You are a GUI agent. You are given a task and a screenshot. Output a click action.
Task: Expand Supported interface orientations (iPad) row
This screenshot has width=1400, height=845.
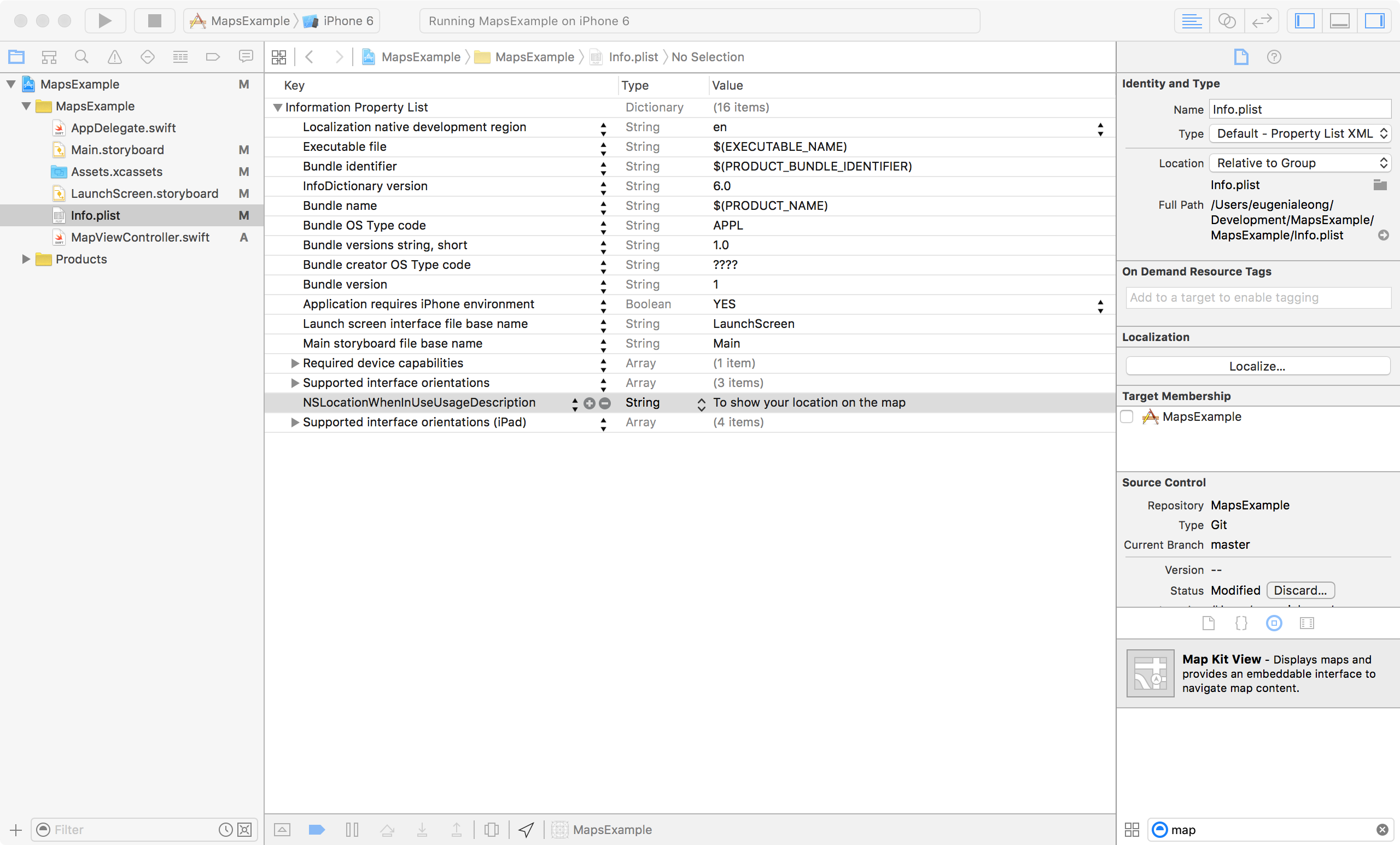(295, 422)
